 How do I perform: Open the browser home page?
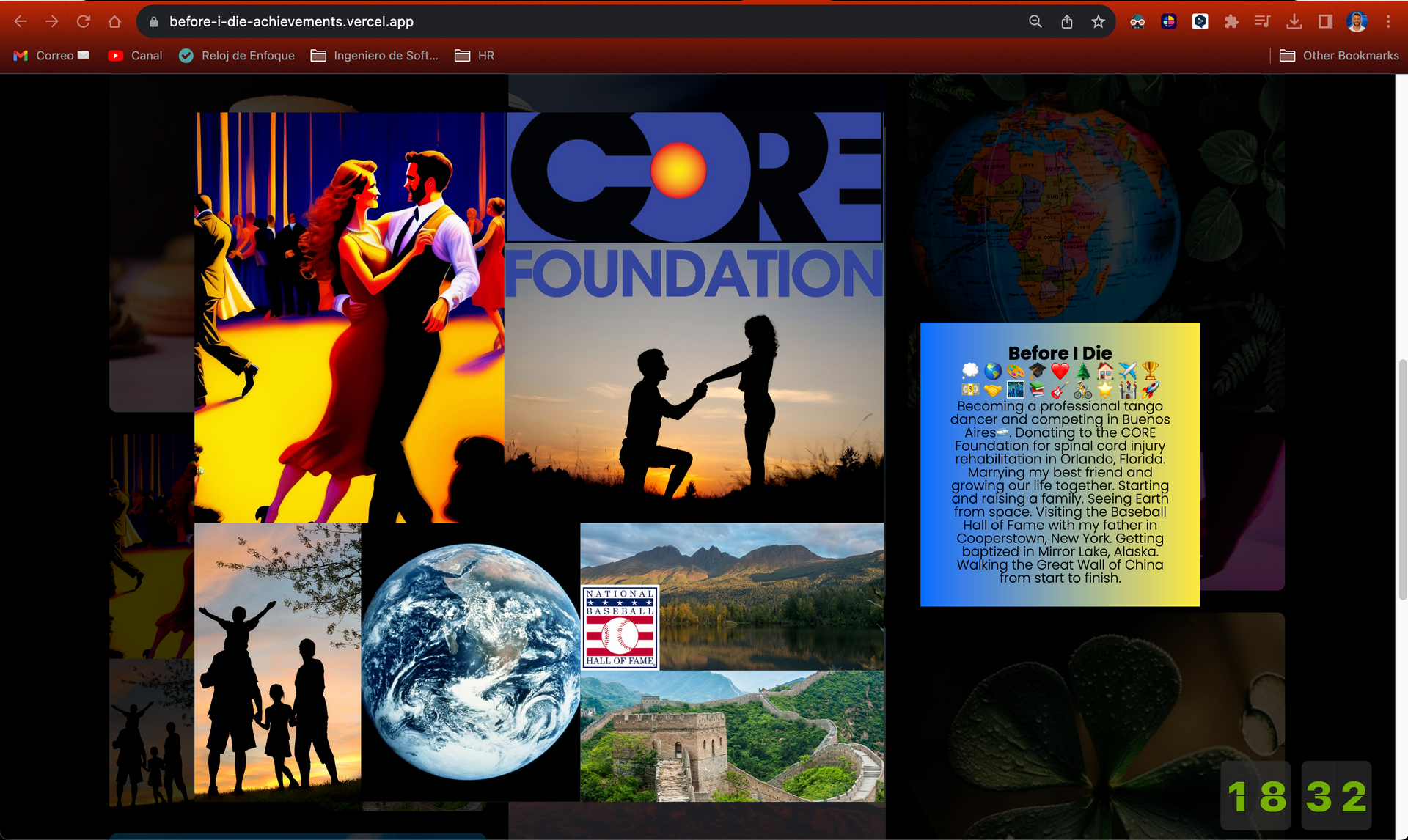(114, 22)
